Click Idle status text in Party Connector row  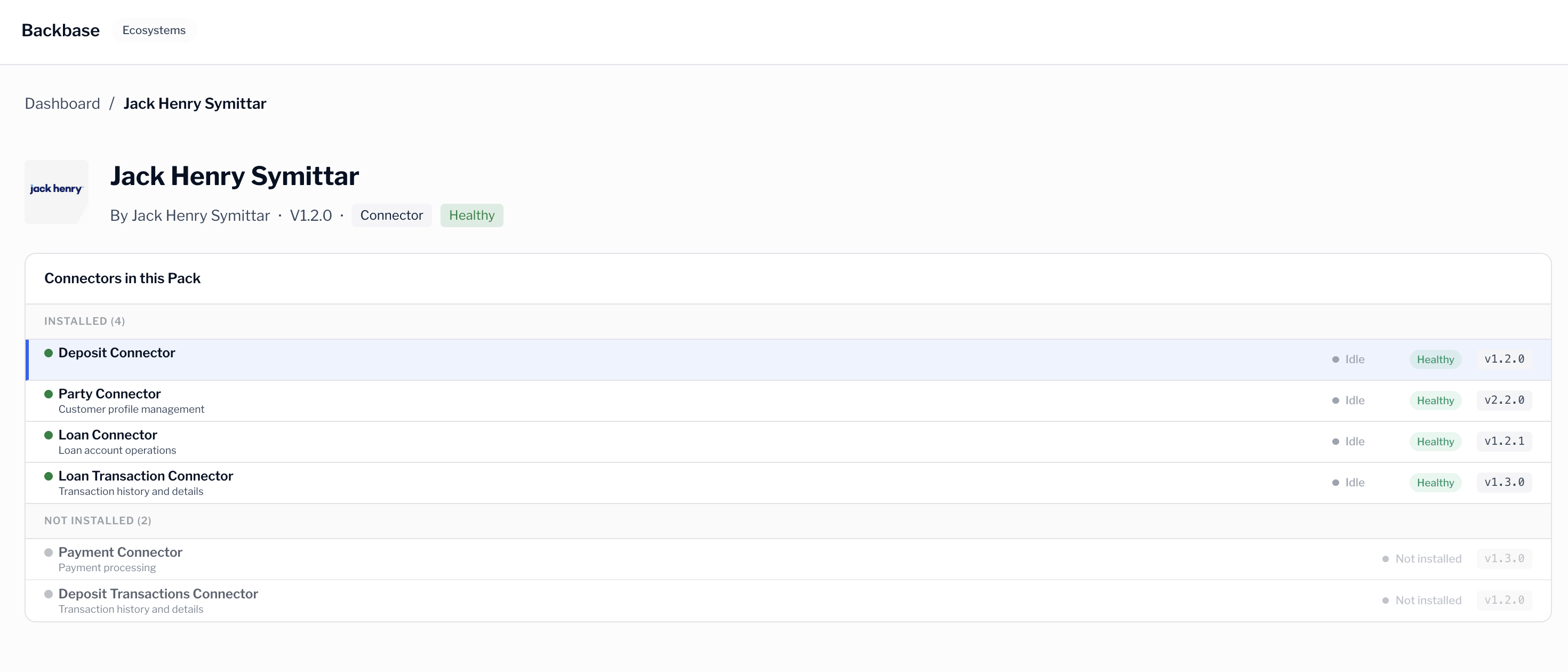click(1355, 401)
